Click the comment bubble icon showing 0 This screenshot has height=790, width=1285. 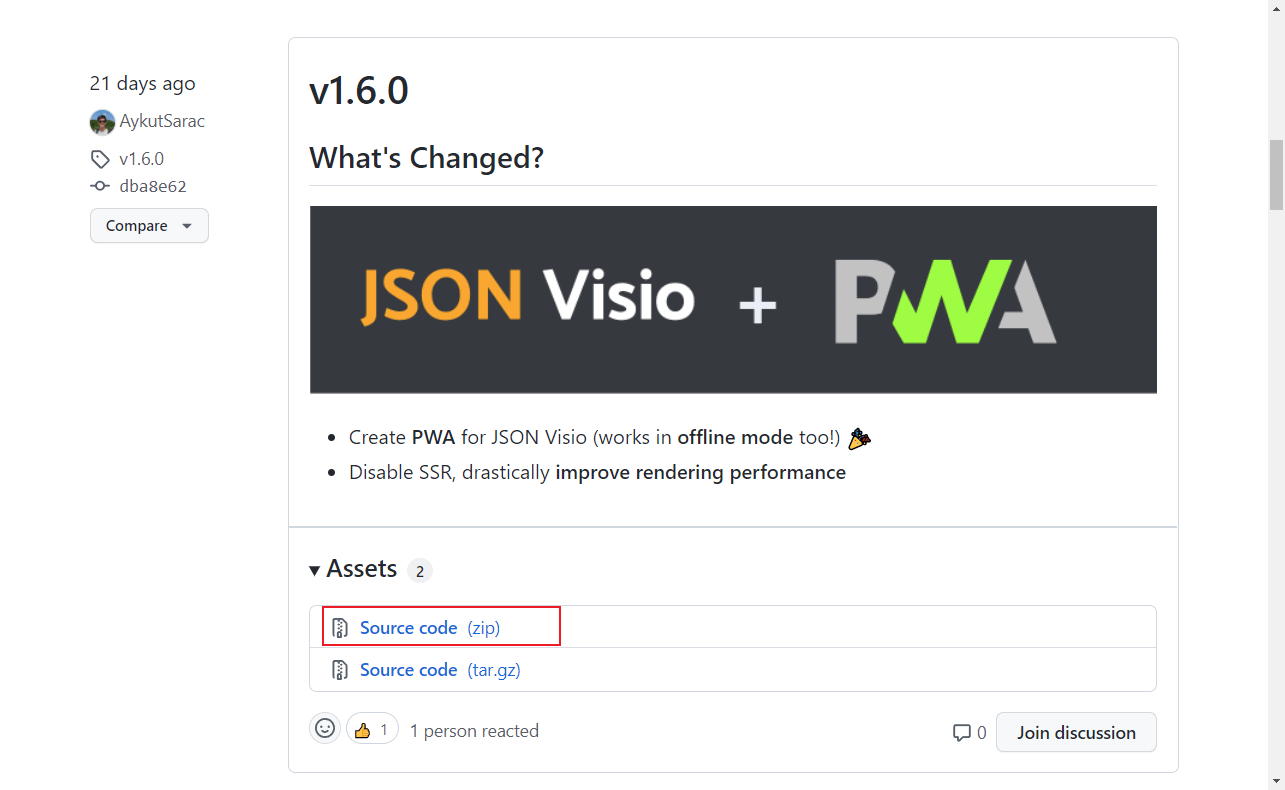tap(962, 733)
